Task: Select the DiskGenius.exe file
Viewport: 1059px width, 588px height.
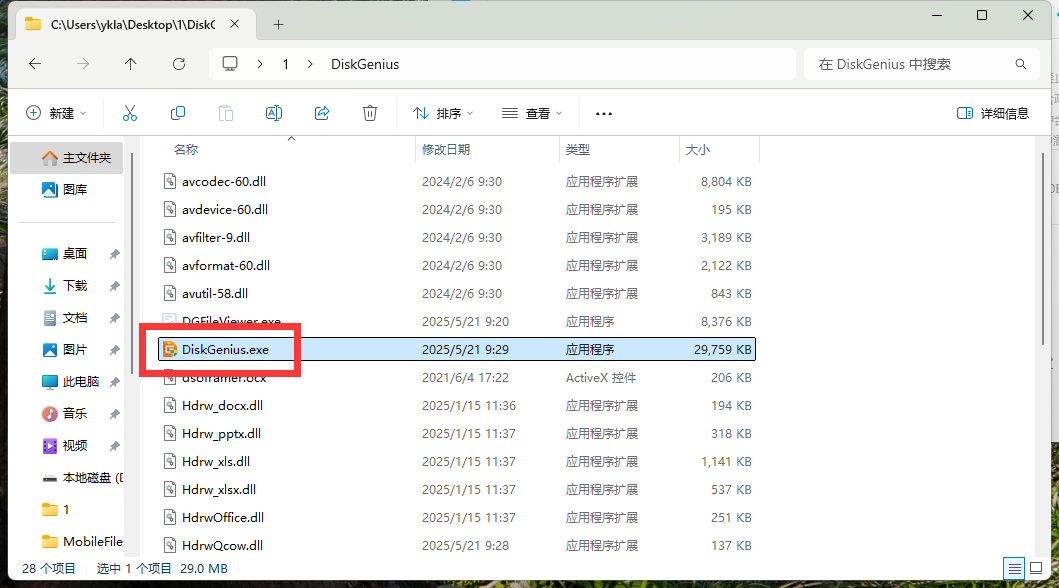Action: click(457, 349)
